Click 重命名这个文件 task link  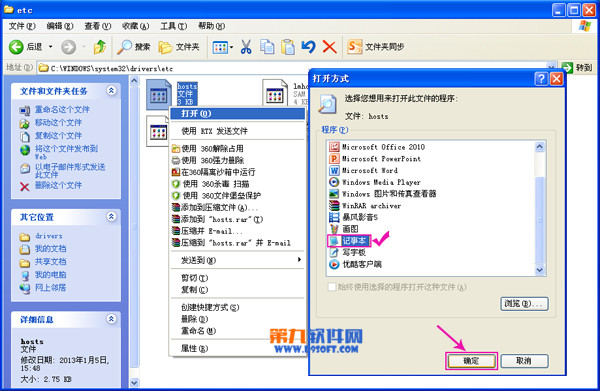[x=62, y=109]
